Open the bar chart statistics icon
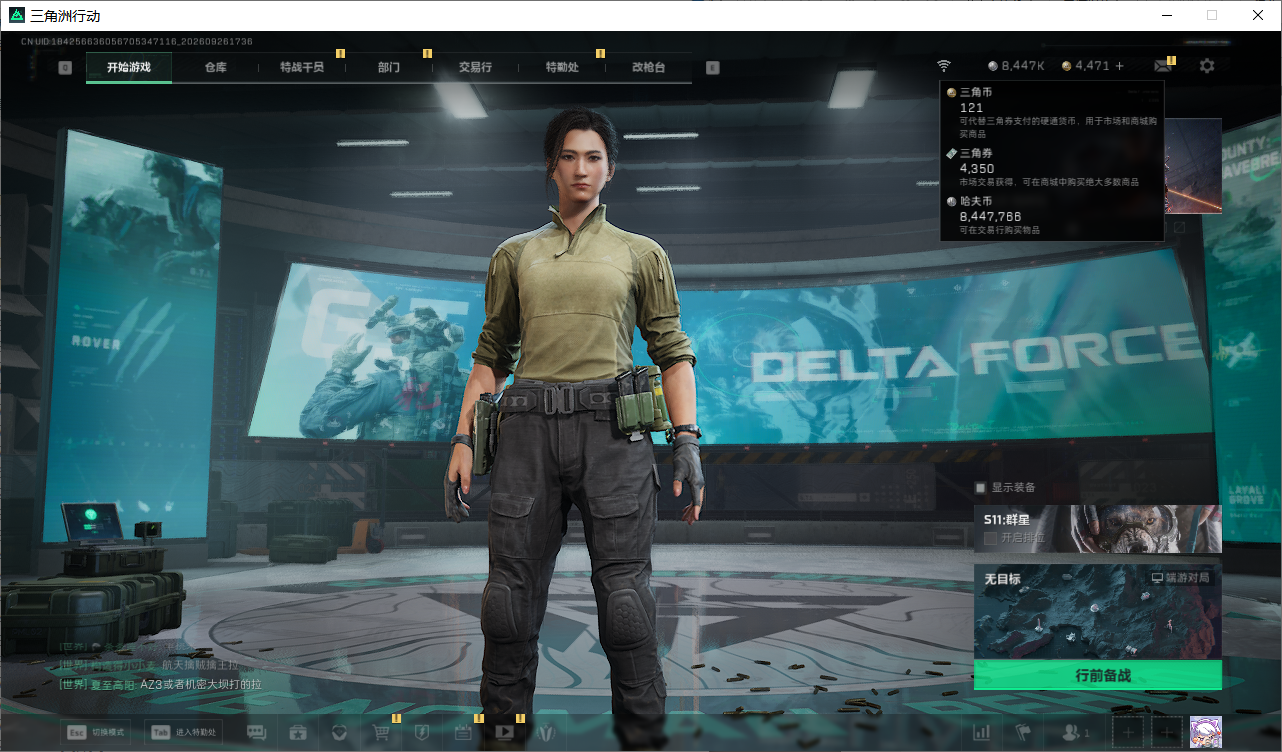1282x752 pixels. pyautogui.click(x=982, y=732)
